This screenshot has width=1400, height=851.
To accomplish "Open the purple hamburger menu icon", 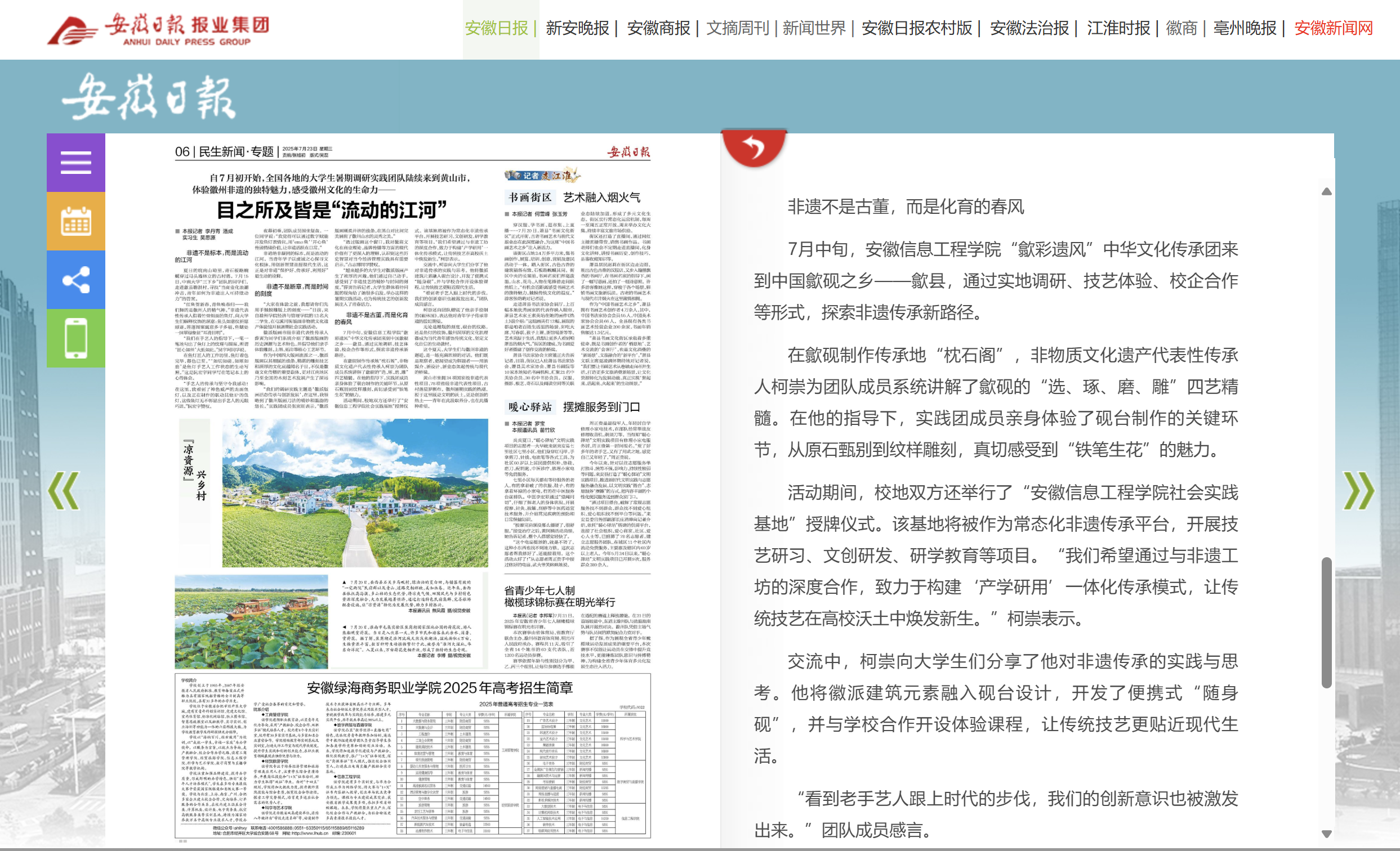I will [x=75, y=162].
